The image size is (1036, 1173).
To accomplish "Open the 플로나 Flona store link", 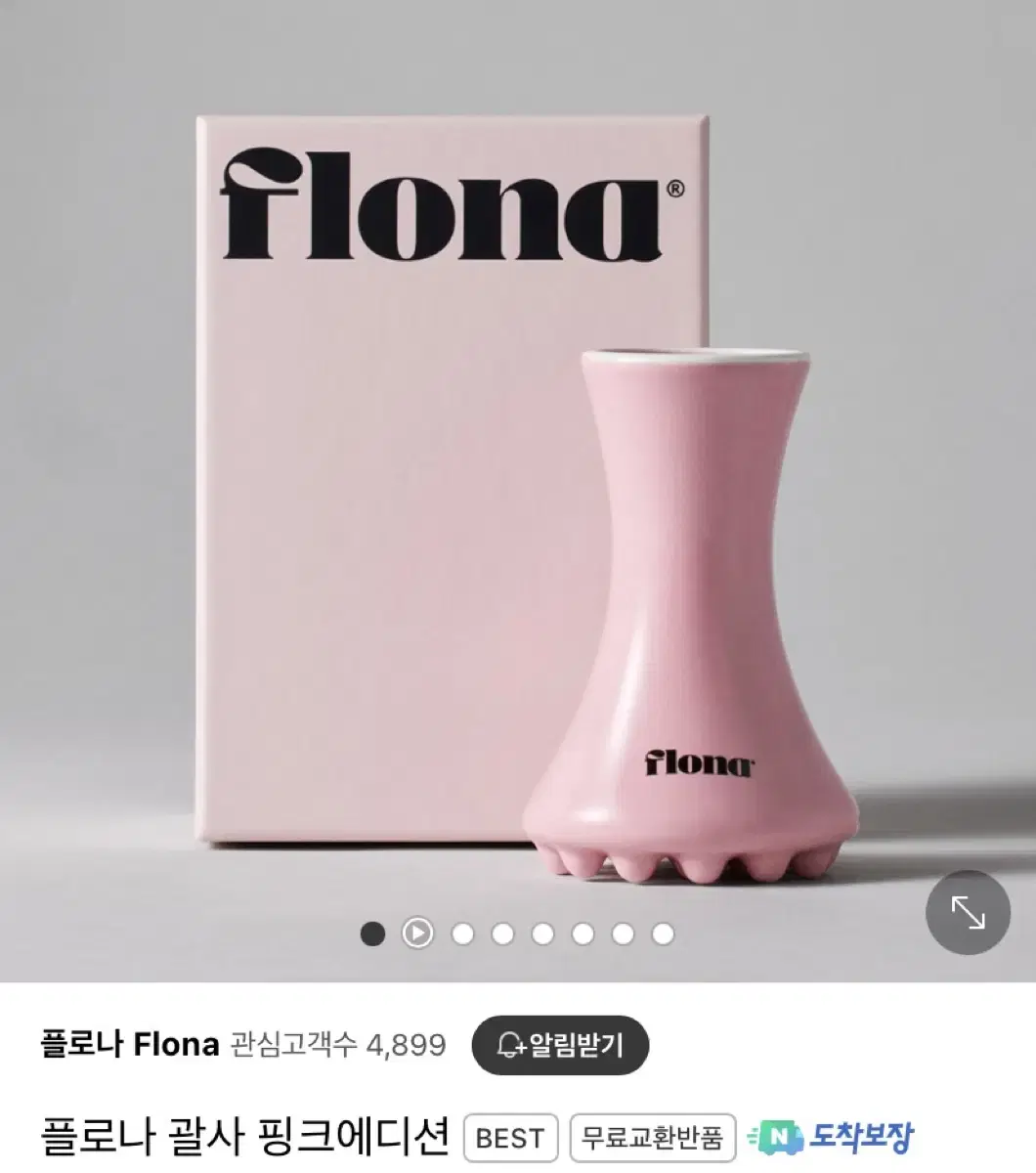I will click(130, 1045).
